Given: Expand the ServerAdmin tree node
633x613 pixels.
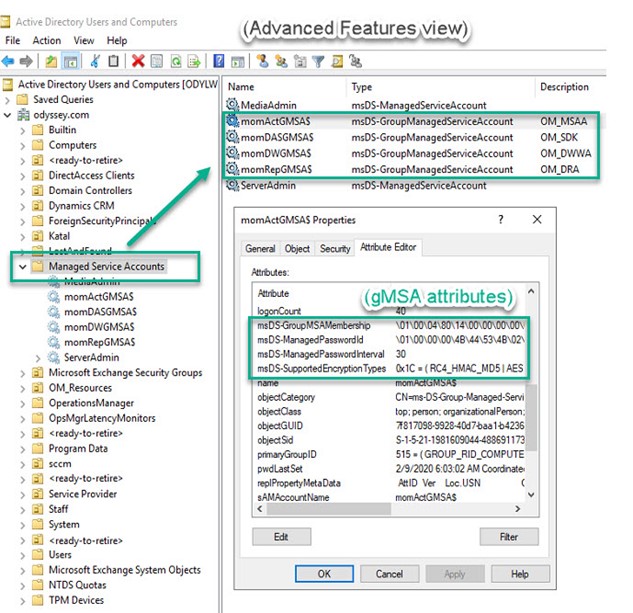Looking at the screenshot, I should pyautogui.click(x=39, y=357).
